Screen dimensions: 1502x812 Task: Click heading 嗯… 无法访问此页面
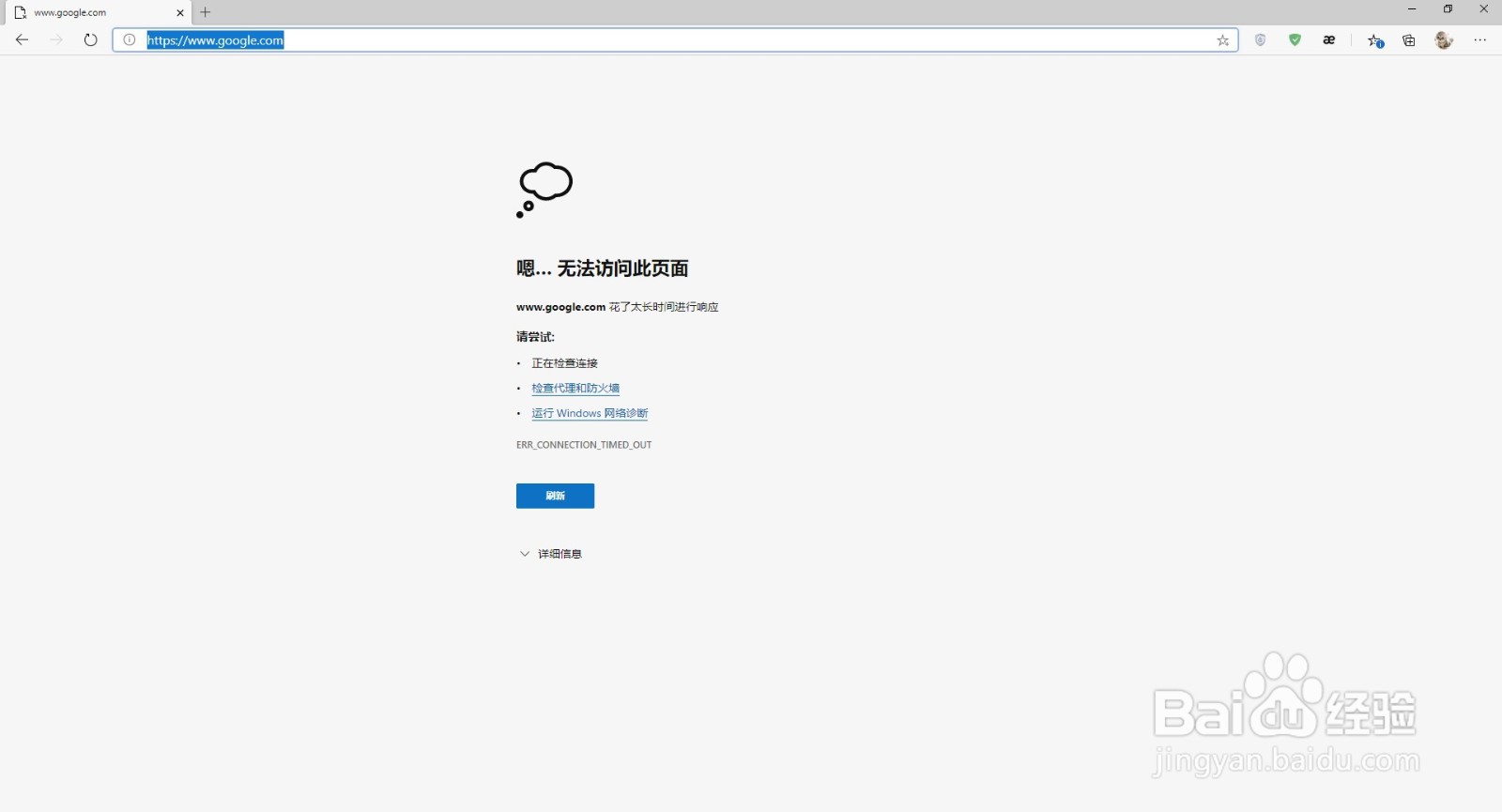pyautogui.click(x=602, y=268)
